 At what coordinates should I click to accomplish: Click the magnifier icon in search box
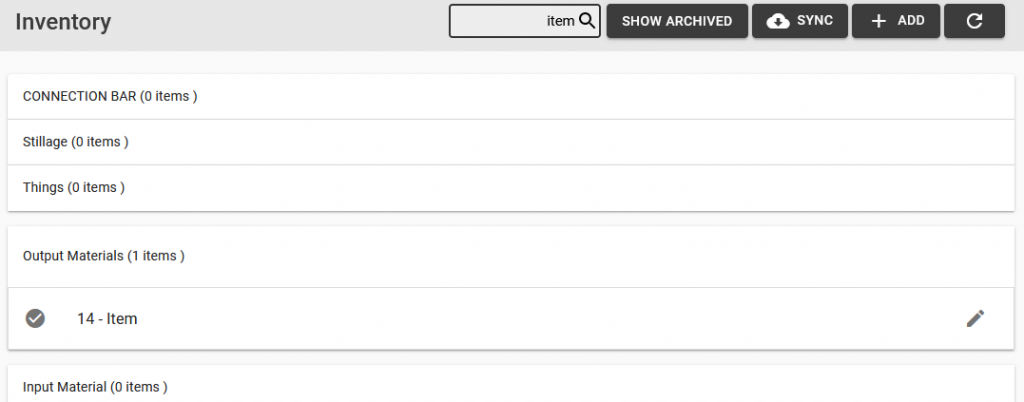point(586,21)
